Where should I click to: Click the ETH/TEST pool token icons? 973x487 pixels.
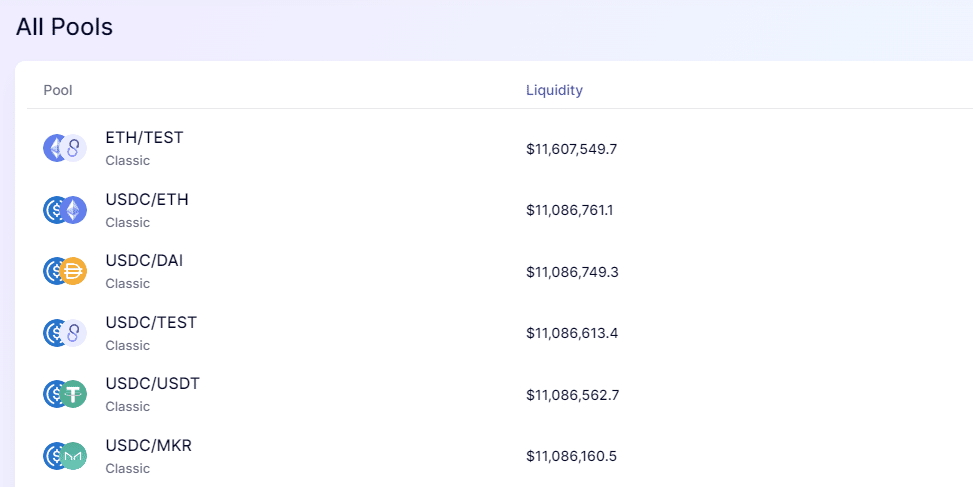click(65, 148)
